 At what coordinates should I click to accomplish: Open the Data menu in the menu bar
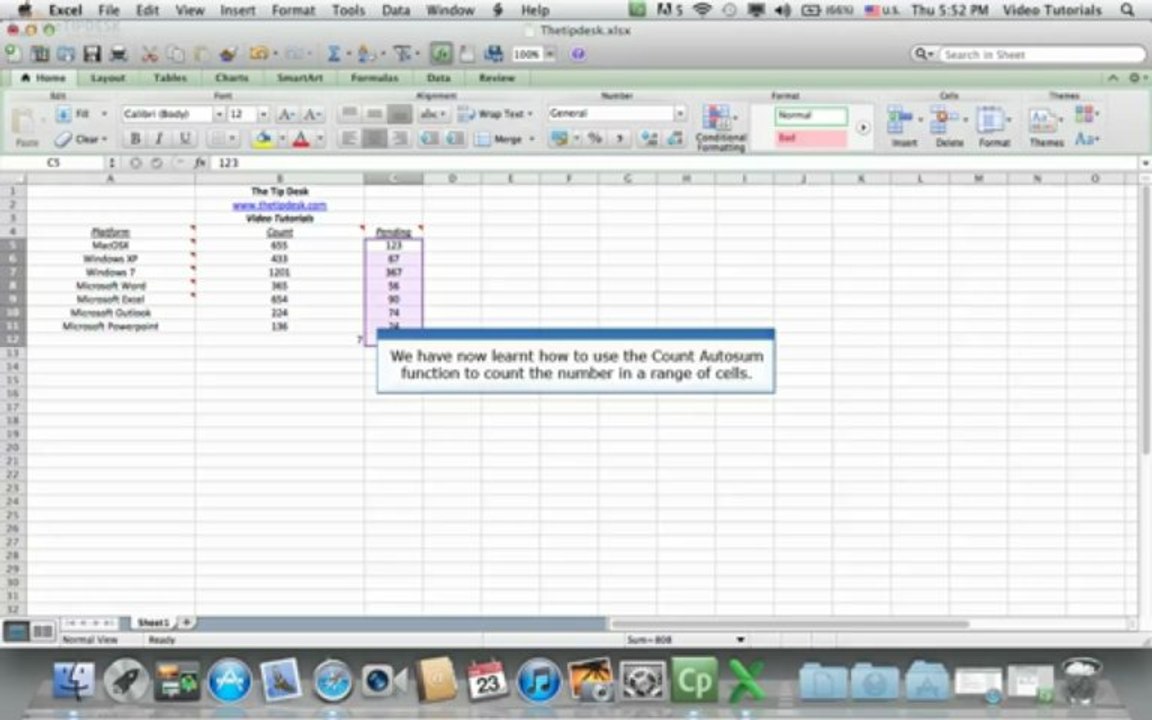pyautogui.click(x=395, y=10)
